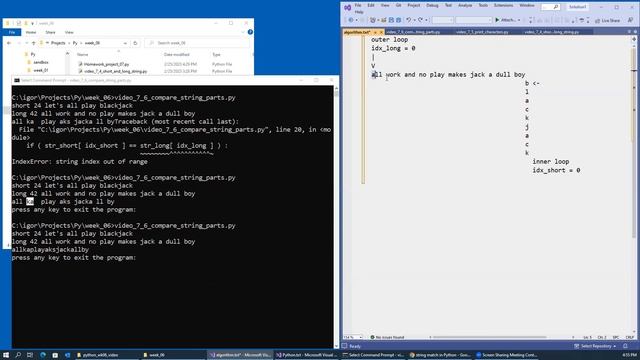Open View tab in File Explorer ribbon
The height and width of the screenshot is (360, 640).
point(69,32)
